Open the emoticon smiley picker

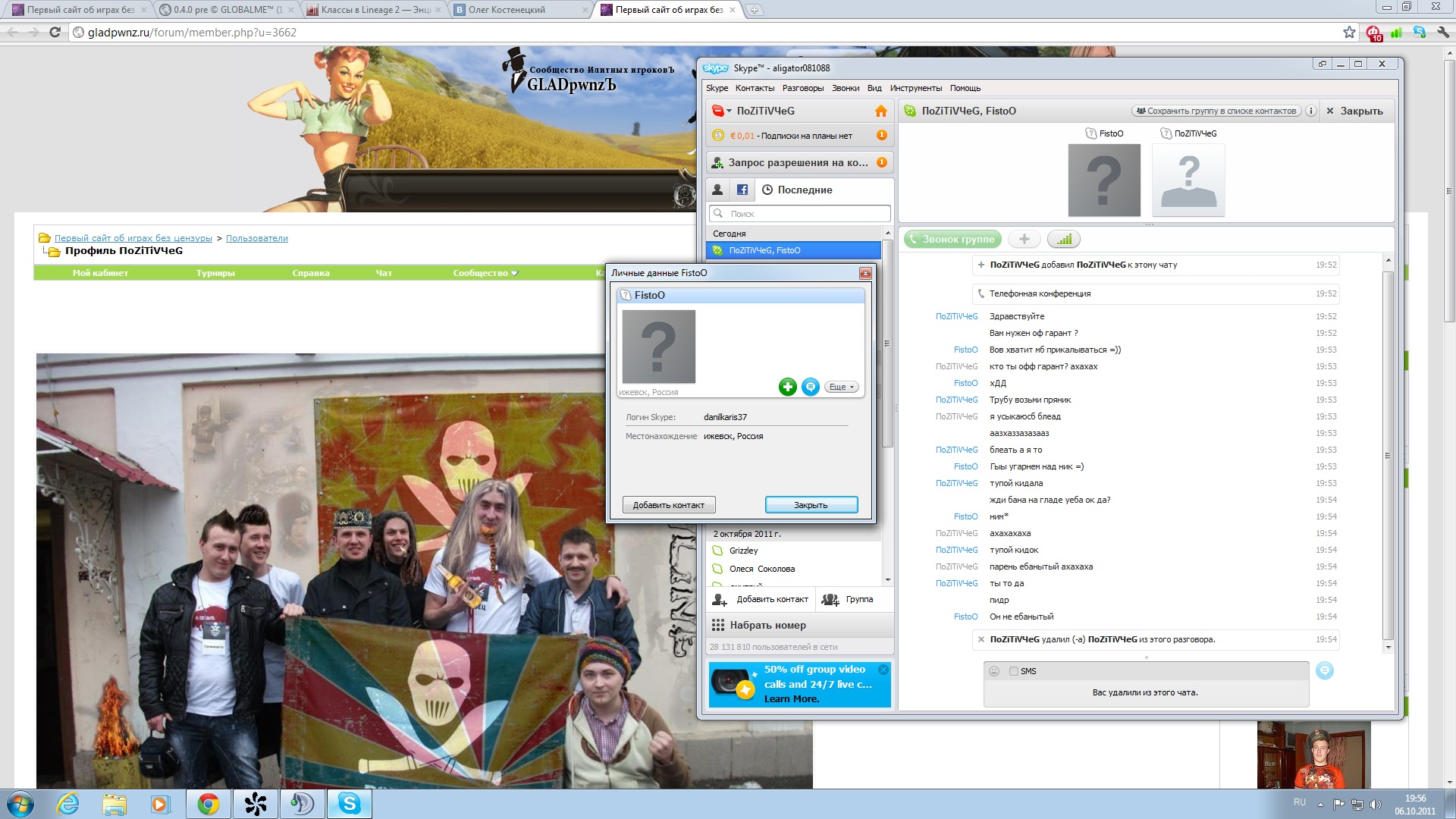[994, 671]
